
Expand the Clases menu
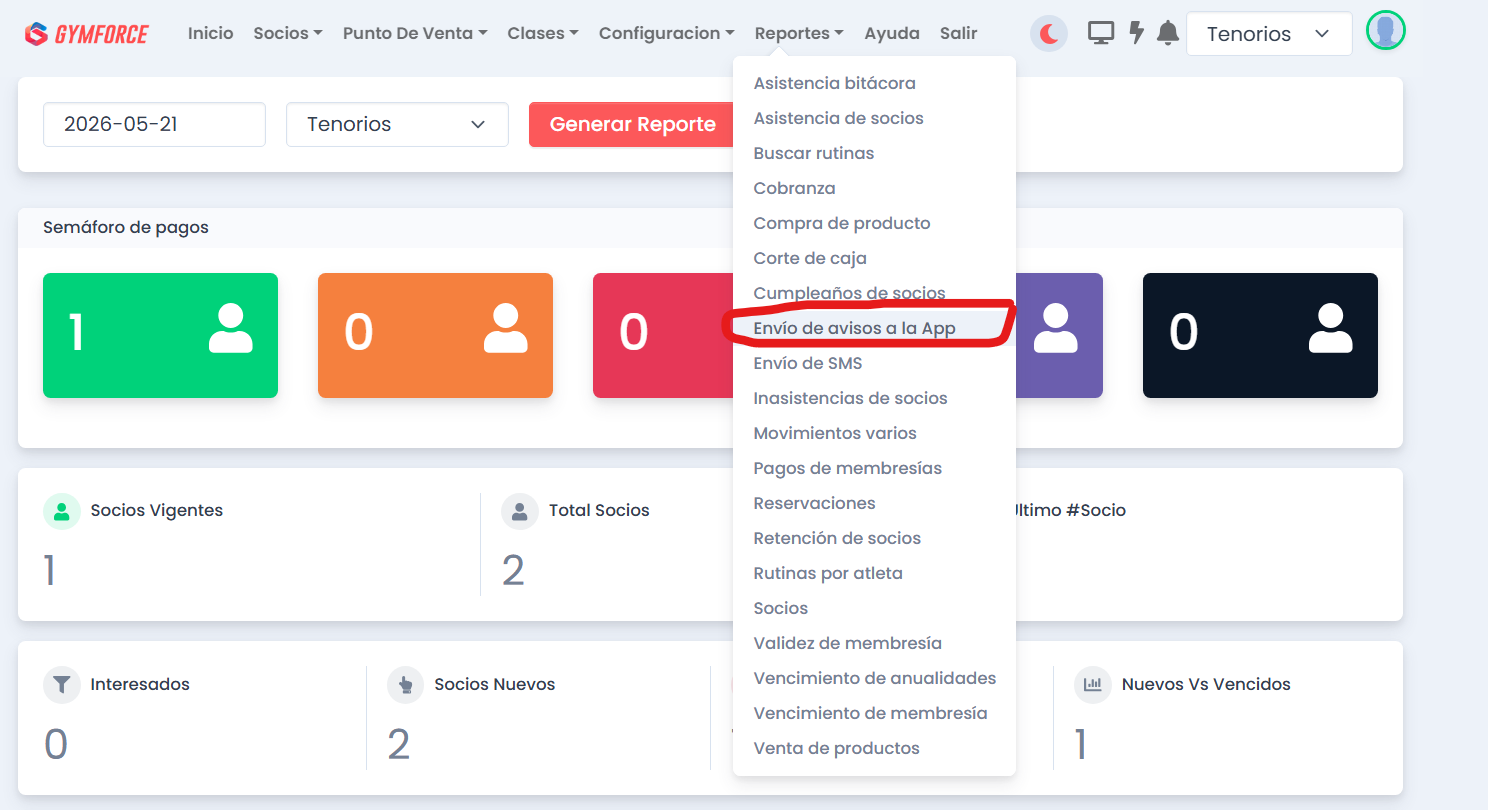[543, 33]
